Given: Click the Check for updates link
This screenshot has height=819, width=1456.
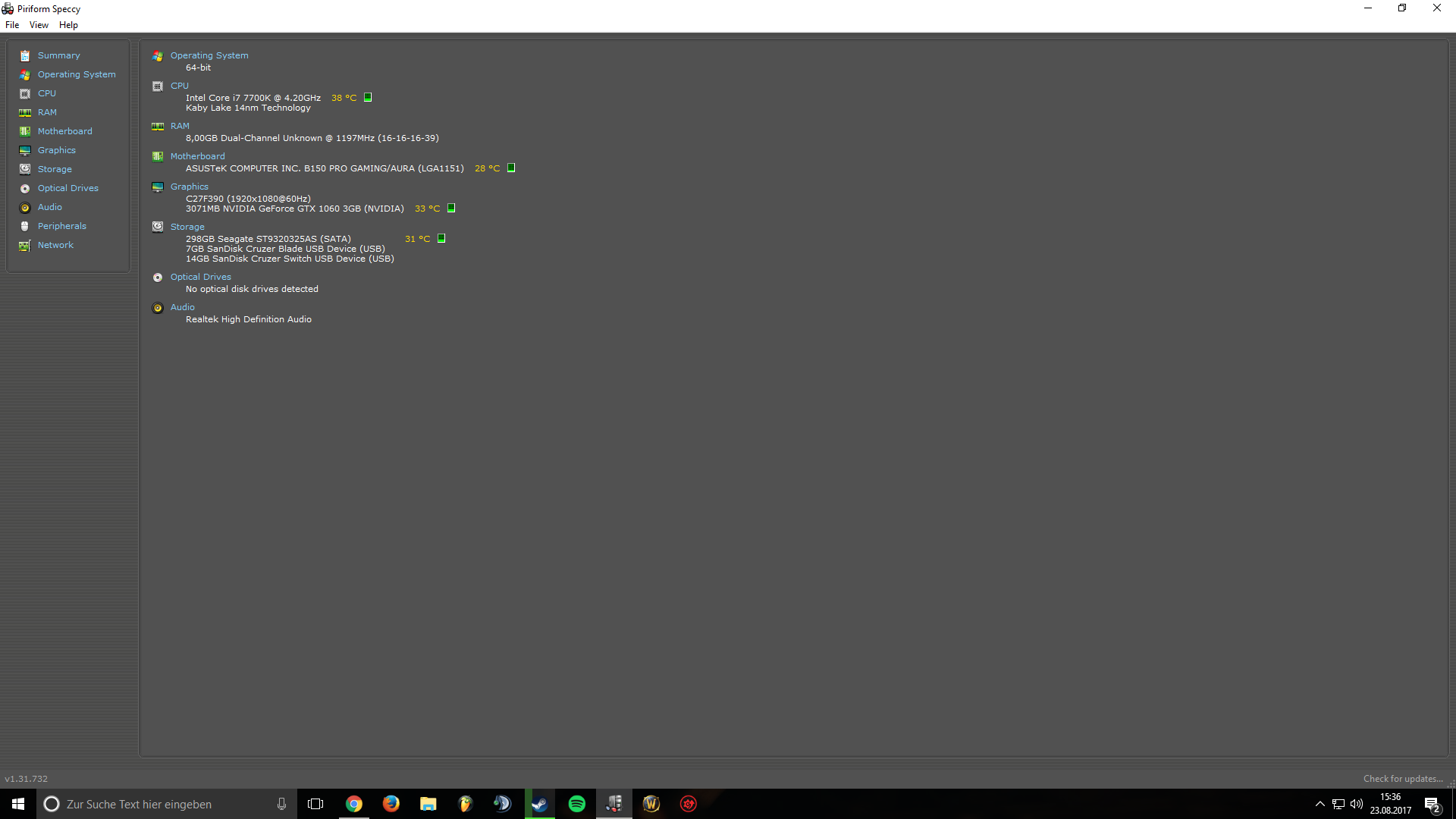Looking at the screenshot, I should coord(1402,779).
